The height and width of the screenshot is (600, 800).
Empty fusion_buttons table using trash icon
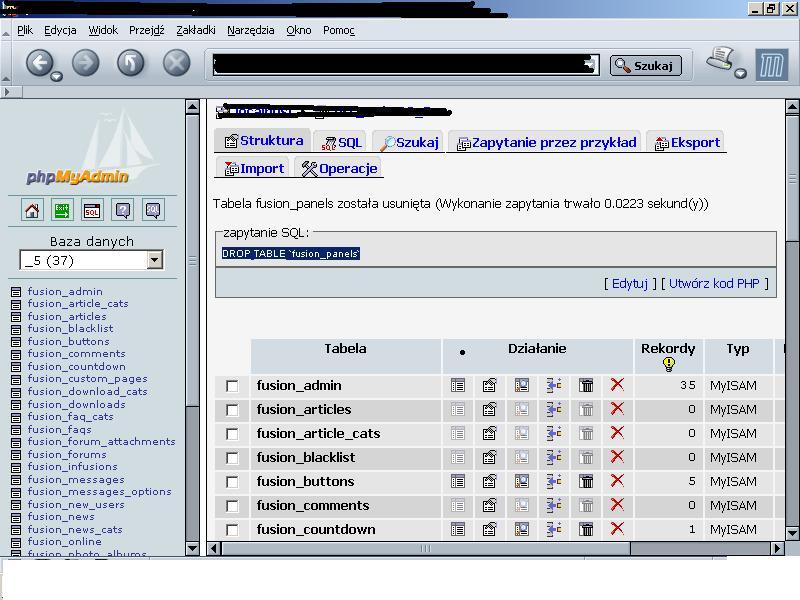pyautogui.click(x=587, y=481)
